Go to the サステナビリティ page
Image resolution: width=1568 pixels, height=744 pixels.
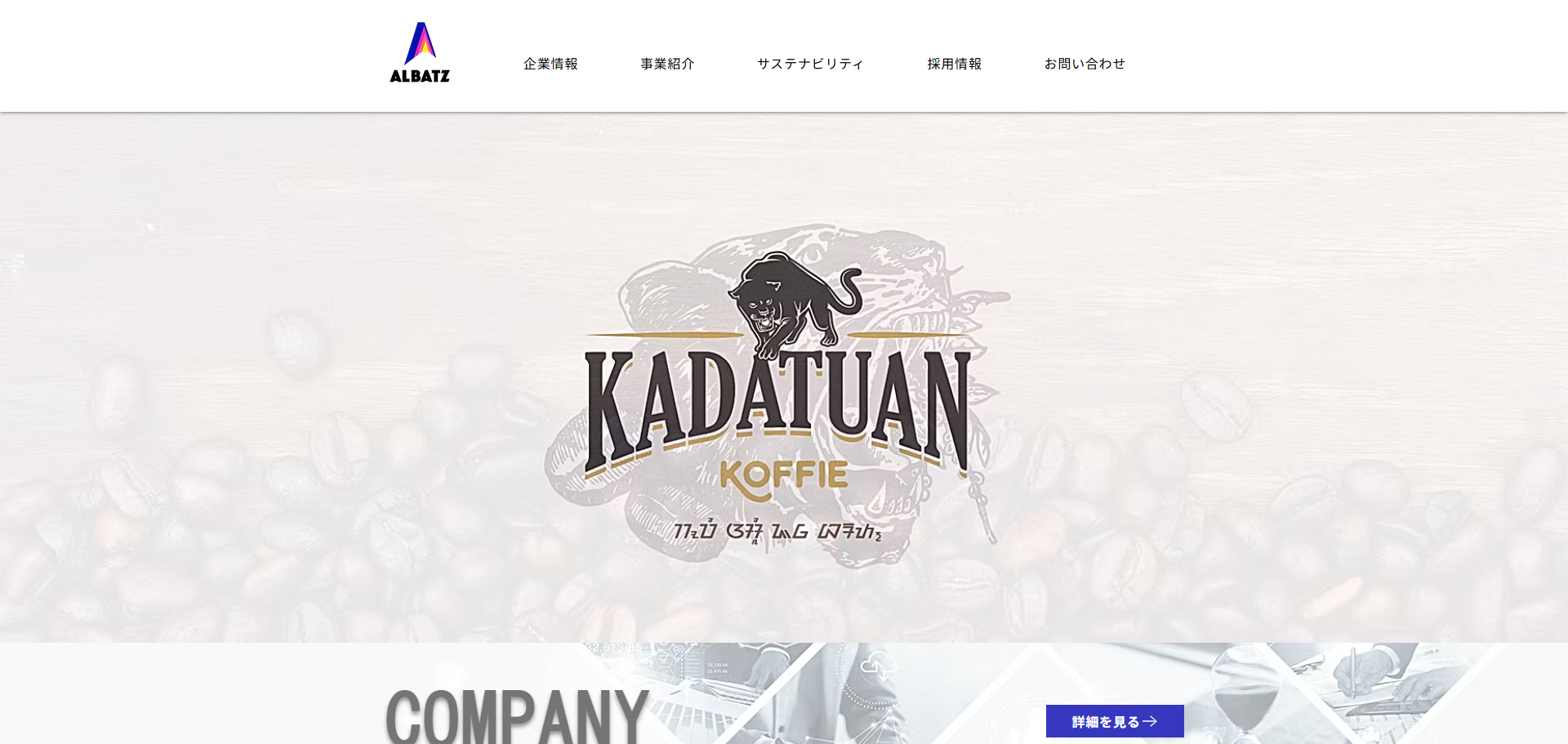pos(810,64)
